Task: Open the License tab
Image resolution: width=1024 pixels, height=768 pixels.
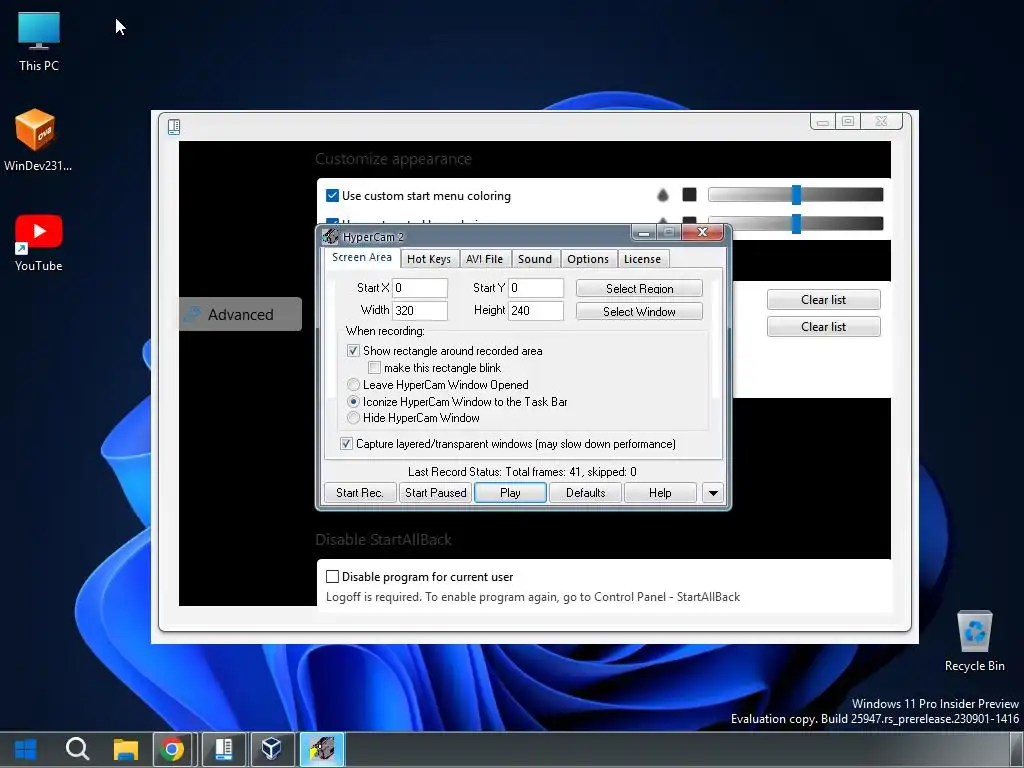Action: [643, 259]
